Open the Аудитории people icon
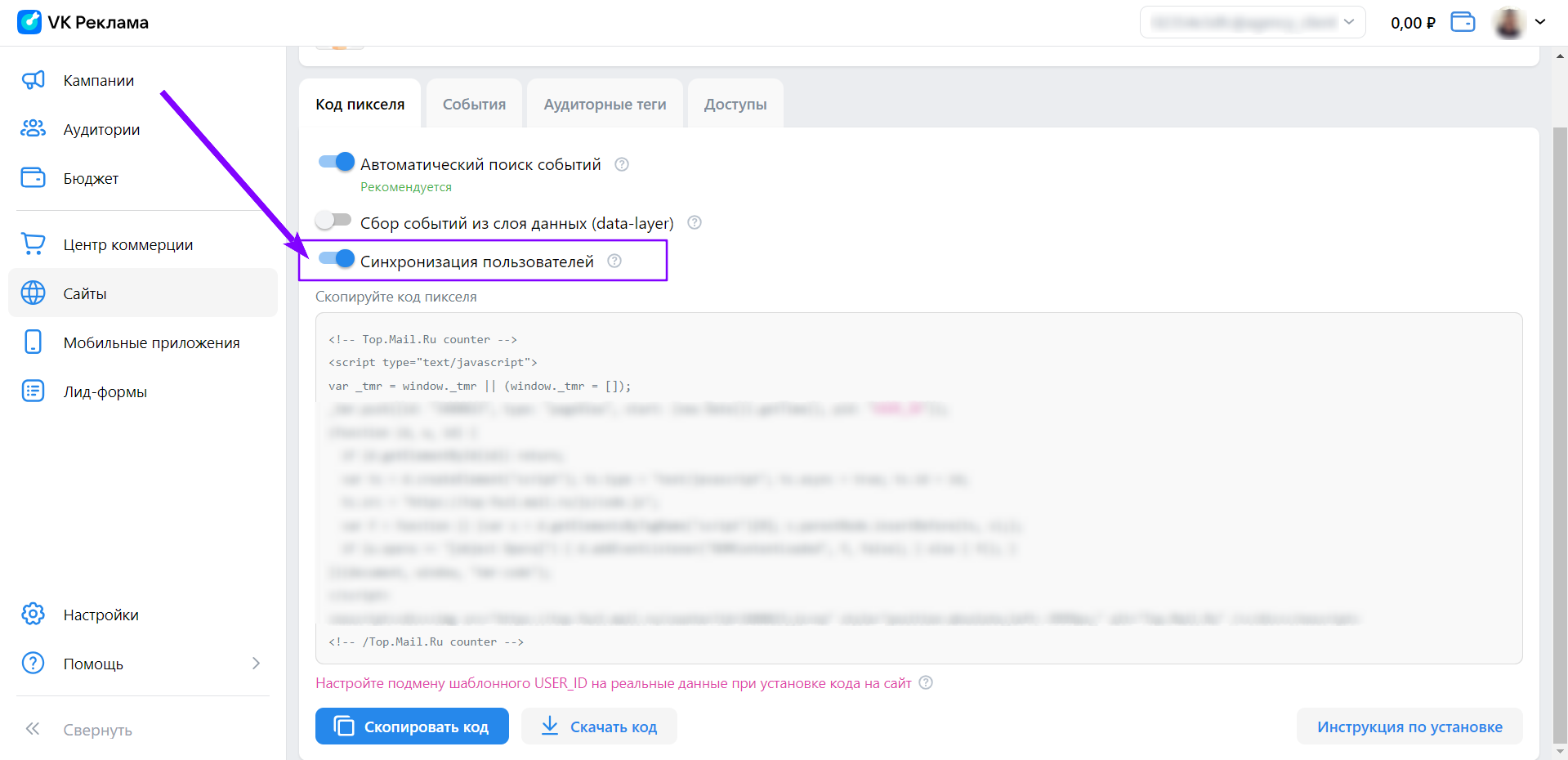1568x760 pixels. click(x=34, y=129)
